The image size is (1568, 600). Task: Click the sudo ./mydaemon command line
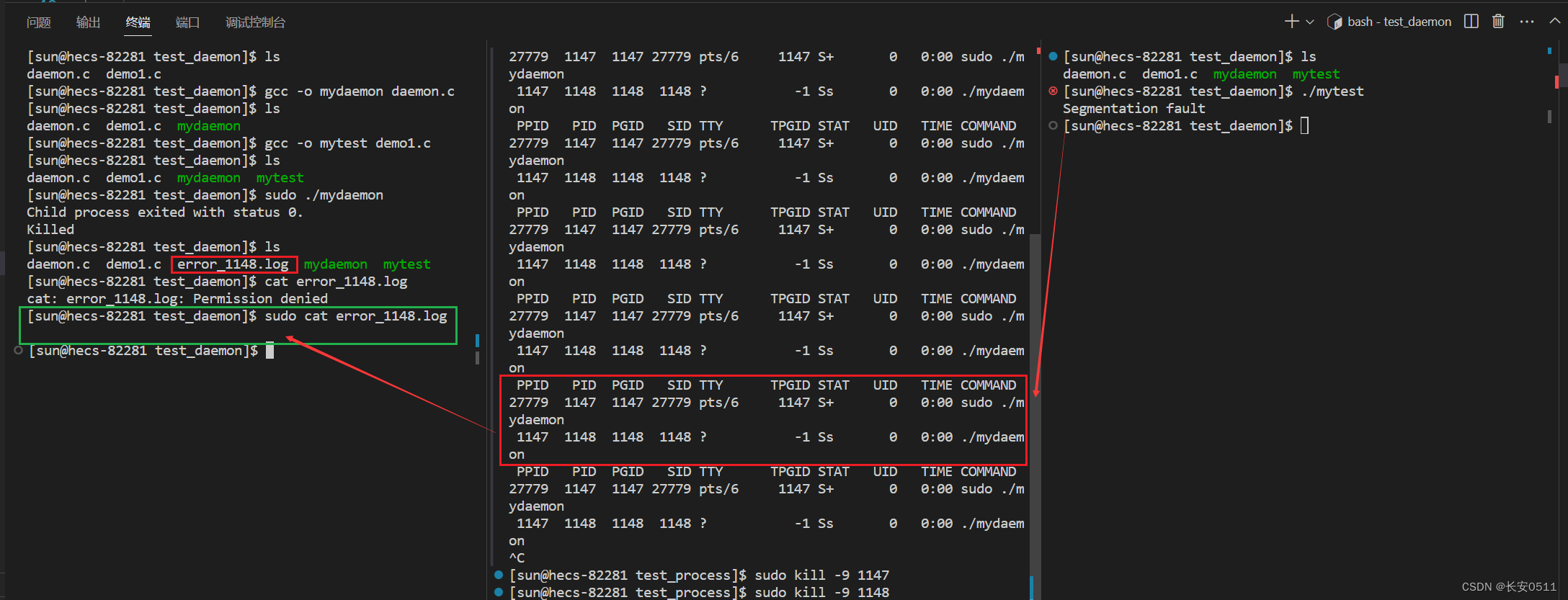click(205, 195)
